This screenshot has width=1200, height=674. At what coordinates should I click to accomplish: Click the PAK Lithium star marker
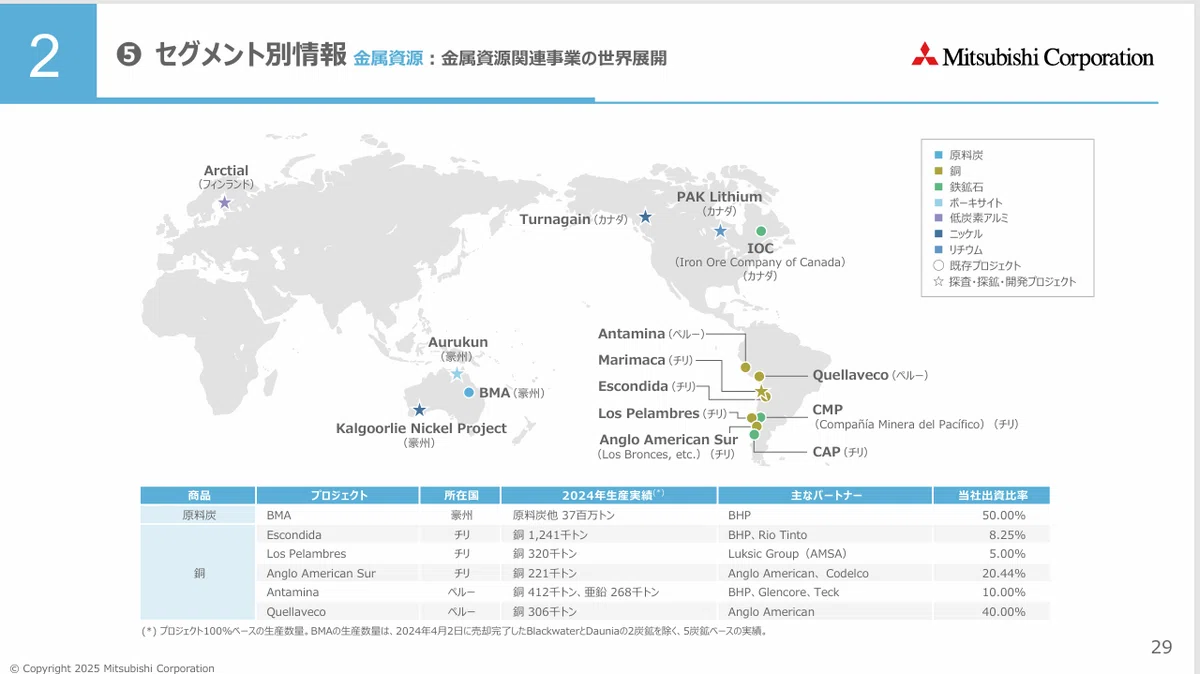[x=720, y=231]
